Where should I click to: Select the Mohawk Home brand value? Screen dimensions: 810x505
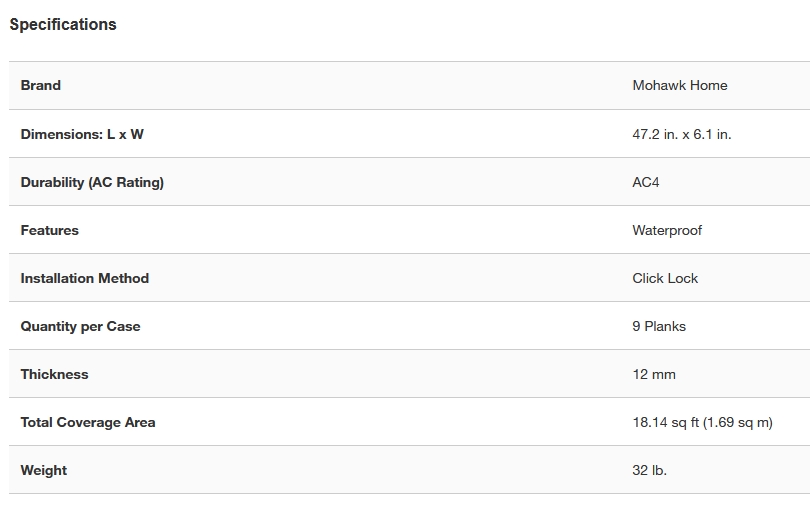pyautogui.click(x=679, y=85)
